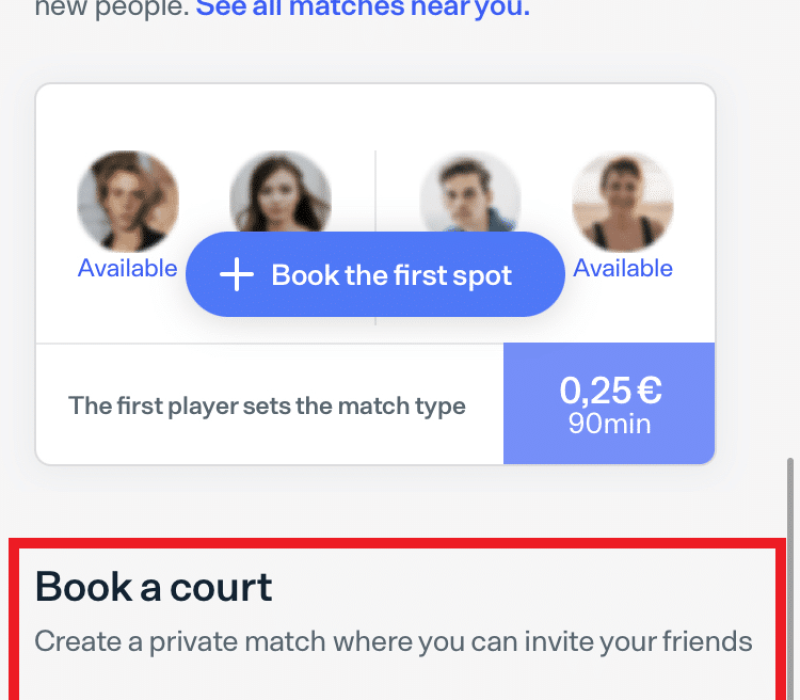Click the plus icon on Book the first spot
This screenshot has width=800, height=700.
[x=236, y=275]
